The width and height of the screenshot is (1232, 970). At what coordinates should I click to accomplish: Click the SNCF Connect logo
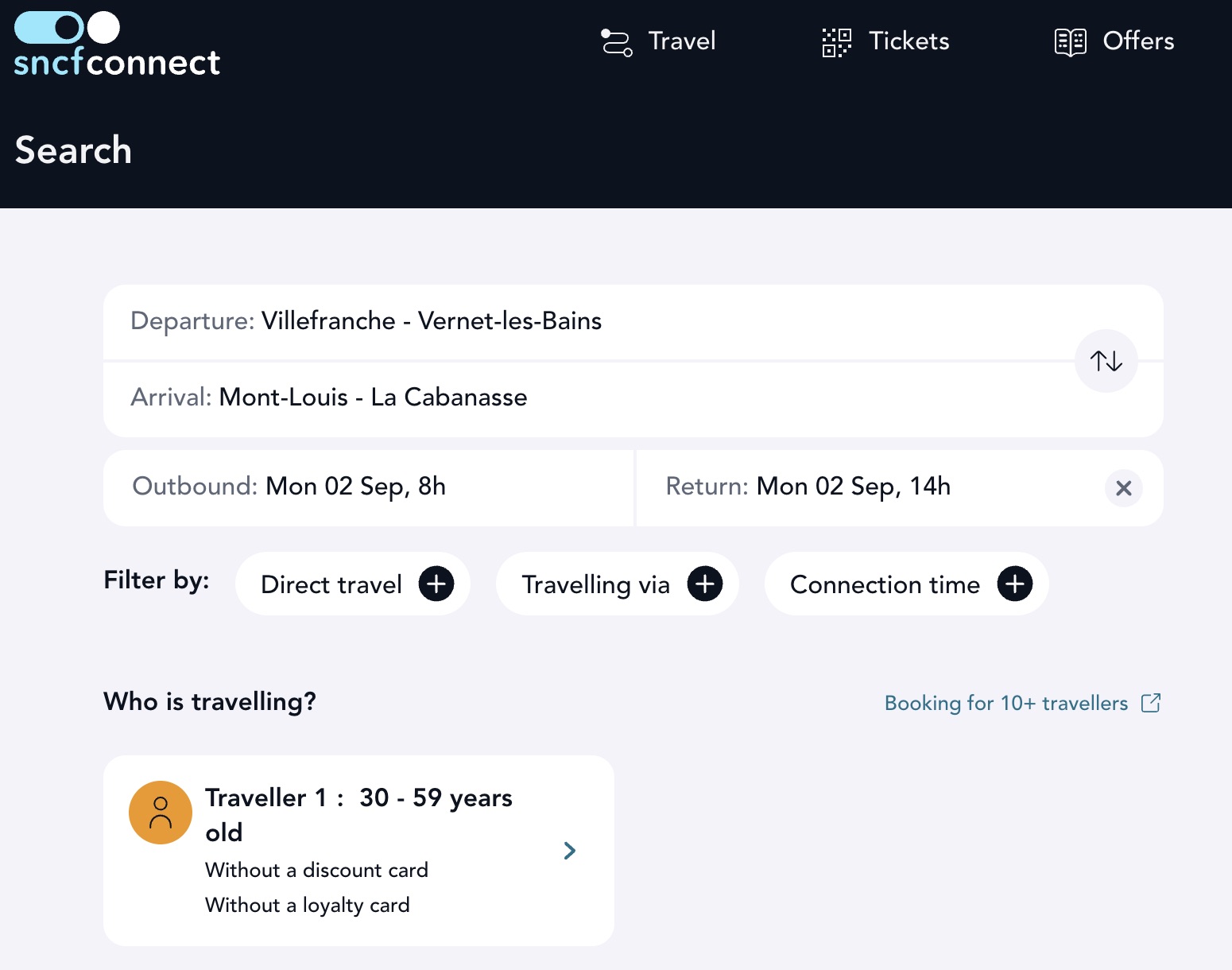click(117, 45)
